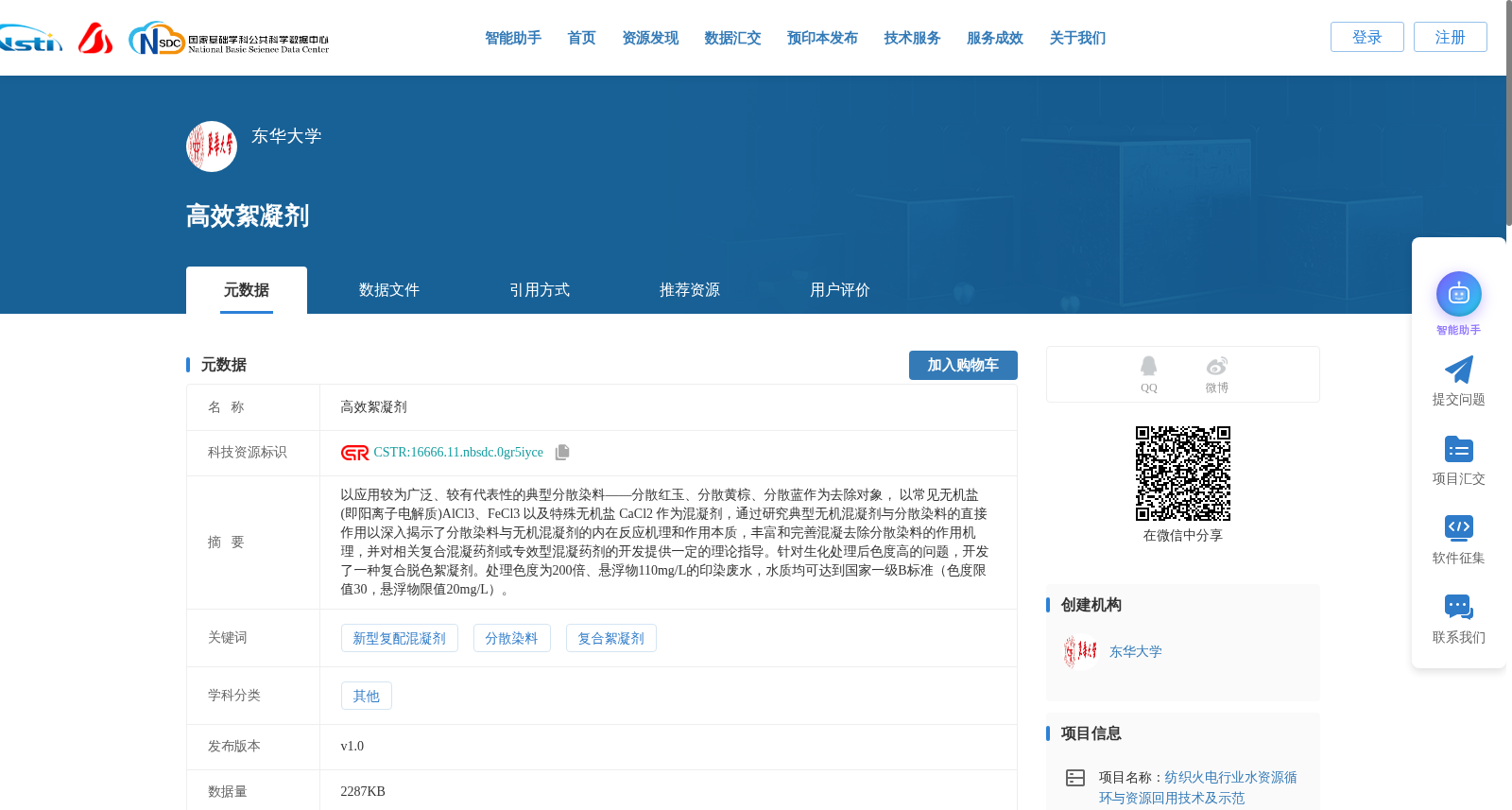Click subject tag 其他
This screenshot has height=810, width=1512.
(x=367, y=696)
